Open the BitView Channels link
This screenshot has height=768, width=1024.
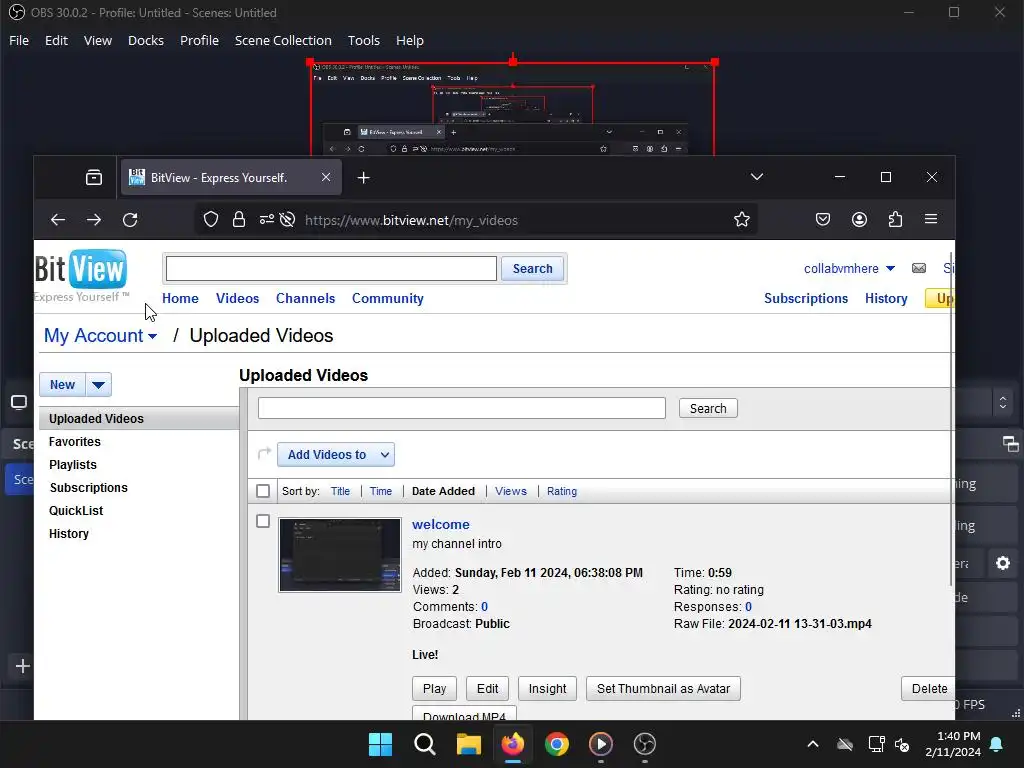click(305, 298)
